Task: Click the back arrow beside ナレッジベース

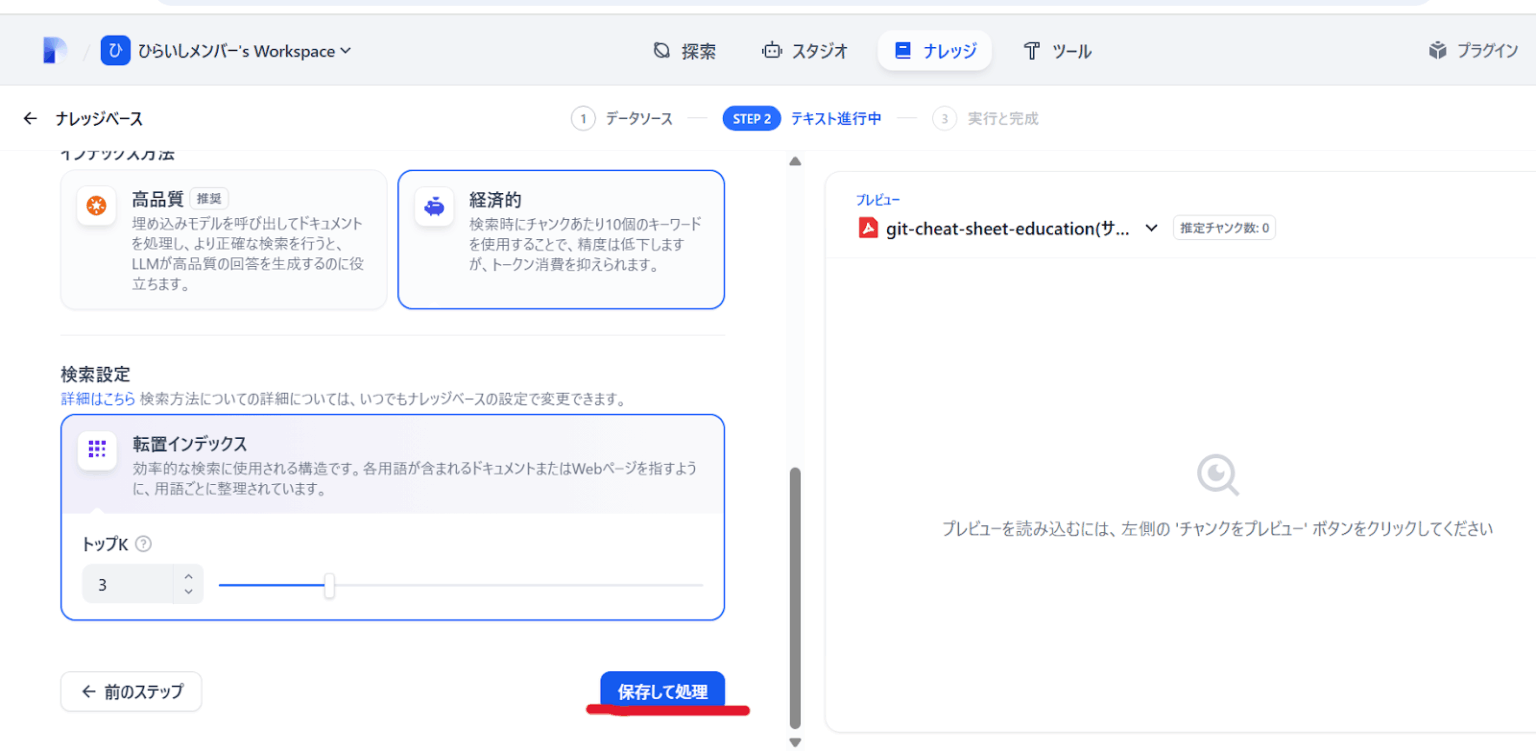Action: (30, 117)
